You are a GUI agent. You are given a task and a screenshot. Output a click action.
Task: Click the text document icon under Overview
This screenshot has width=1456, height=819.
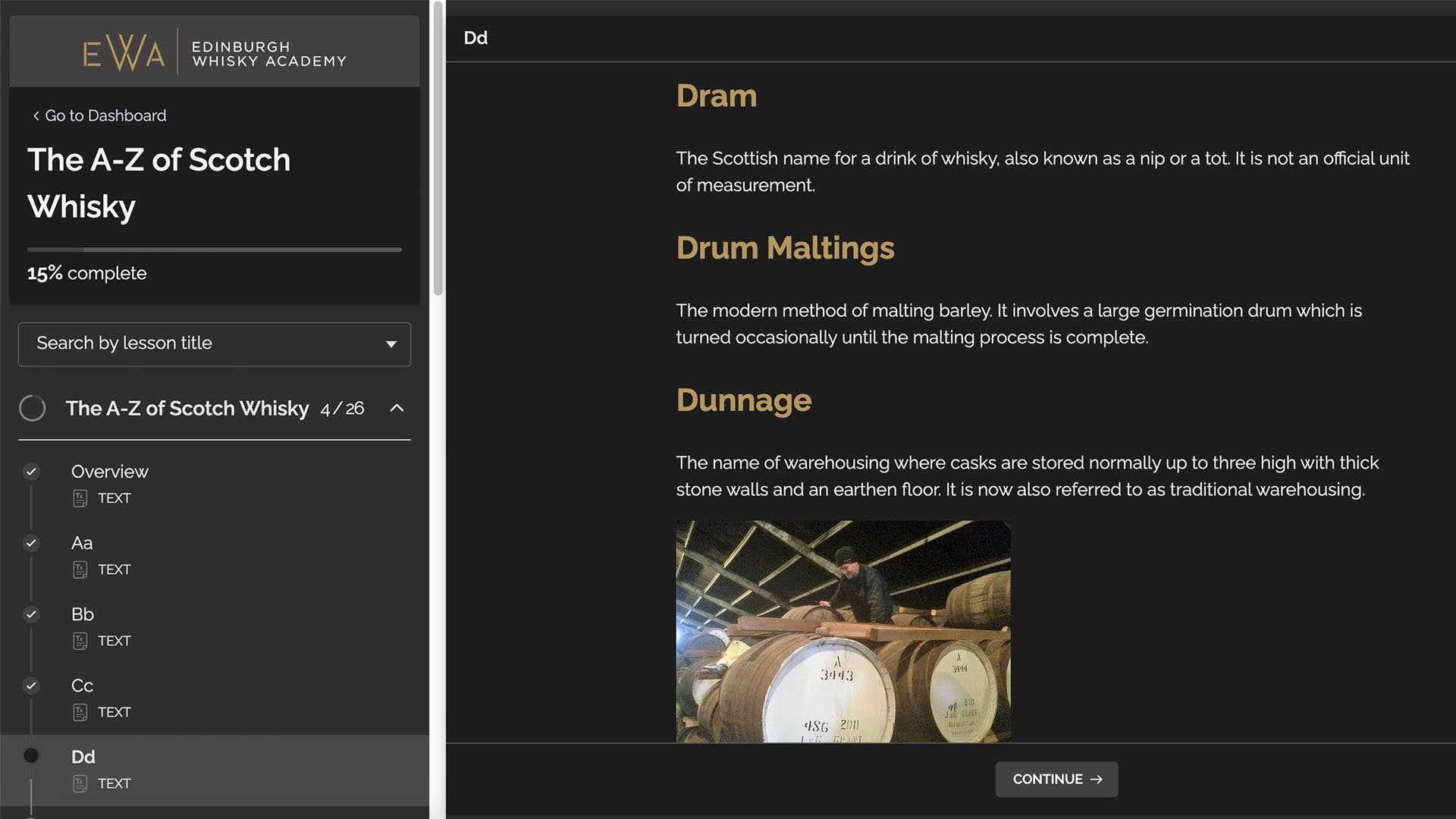(80, 498)
